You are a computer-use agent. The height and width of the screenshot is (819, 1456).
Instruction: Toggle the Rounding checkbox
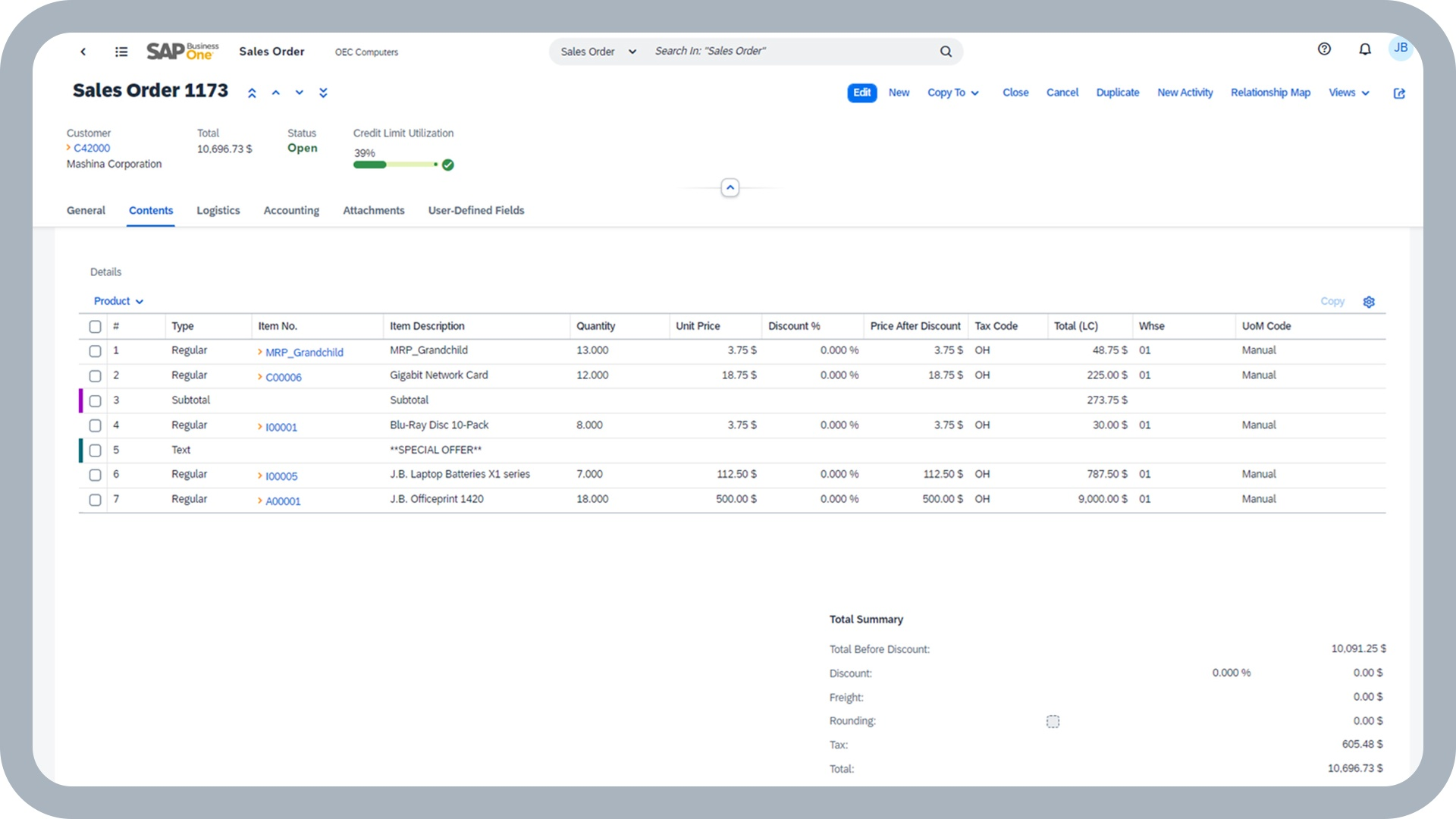(x=1053, y=721)
